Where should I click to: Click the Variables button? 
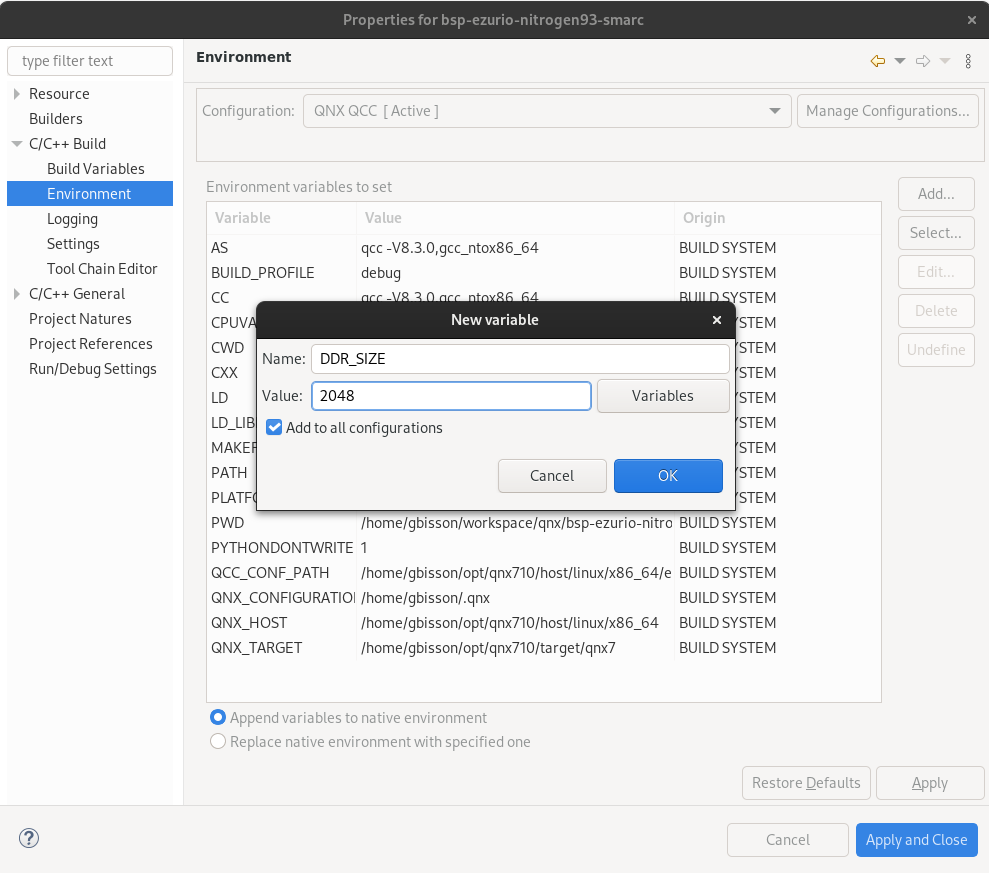click(x=663, y=396)
